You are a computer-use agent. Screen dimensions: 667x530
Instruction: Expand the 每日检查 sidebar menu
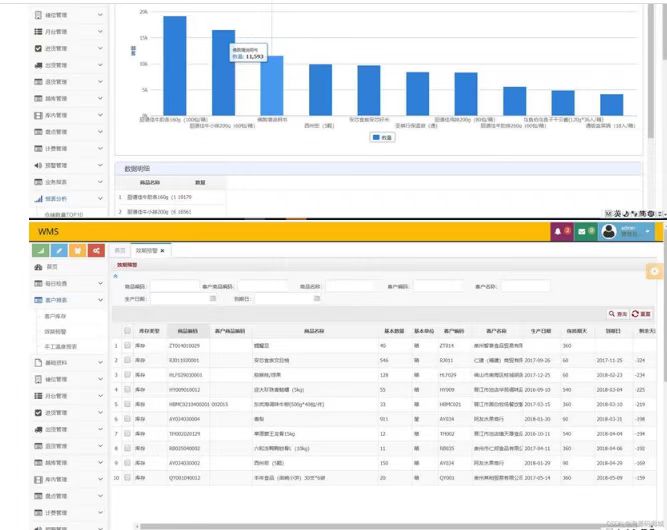point(100,283)
